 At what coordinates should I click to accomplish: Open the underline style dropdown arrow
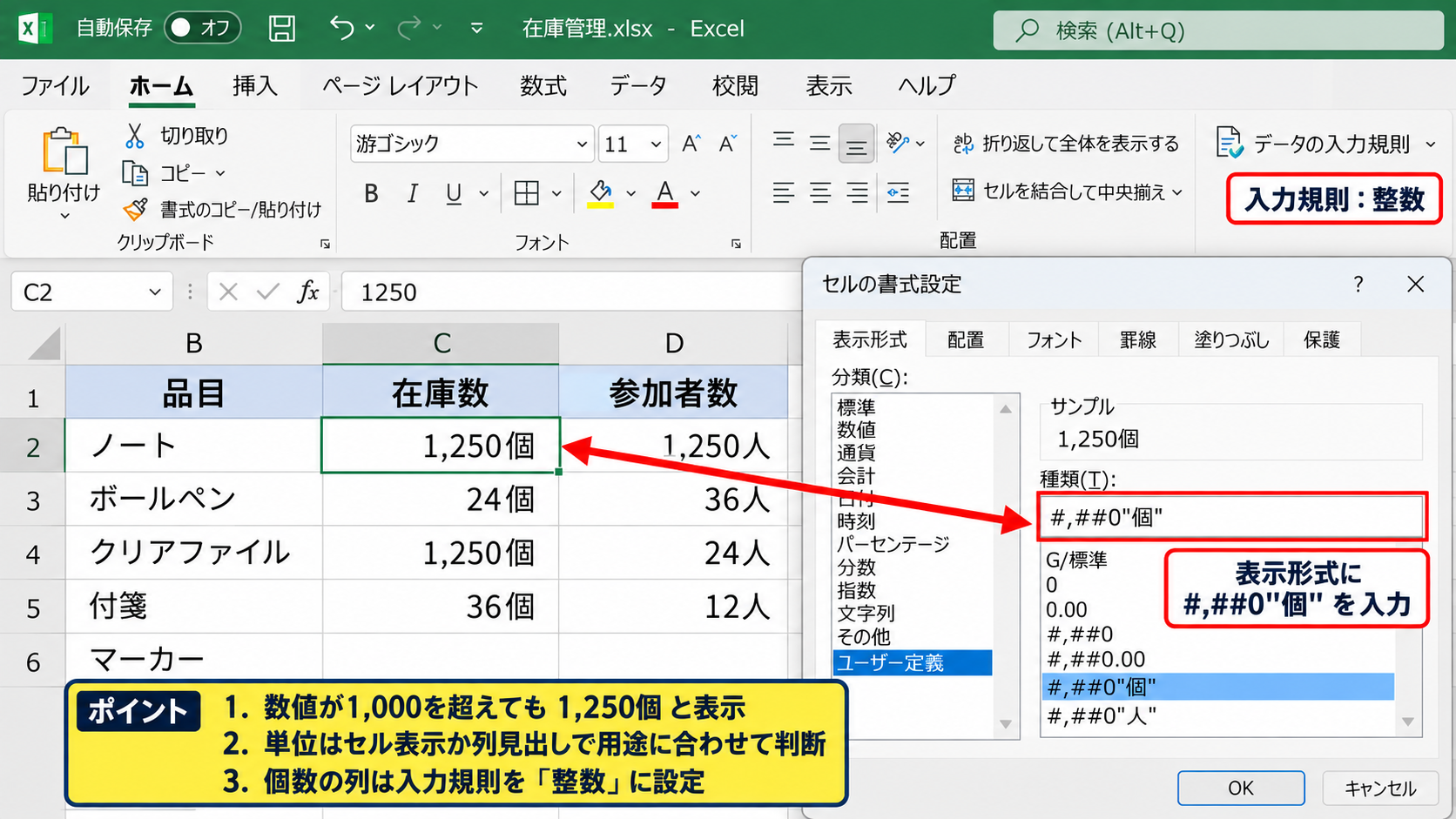click(484, 193)
